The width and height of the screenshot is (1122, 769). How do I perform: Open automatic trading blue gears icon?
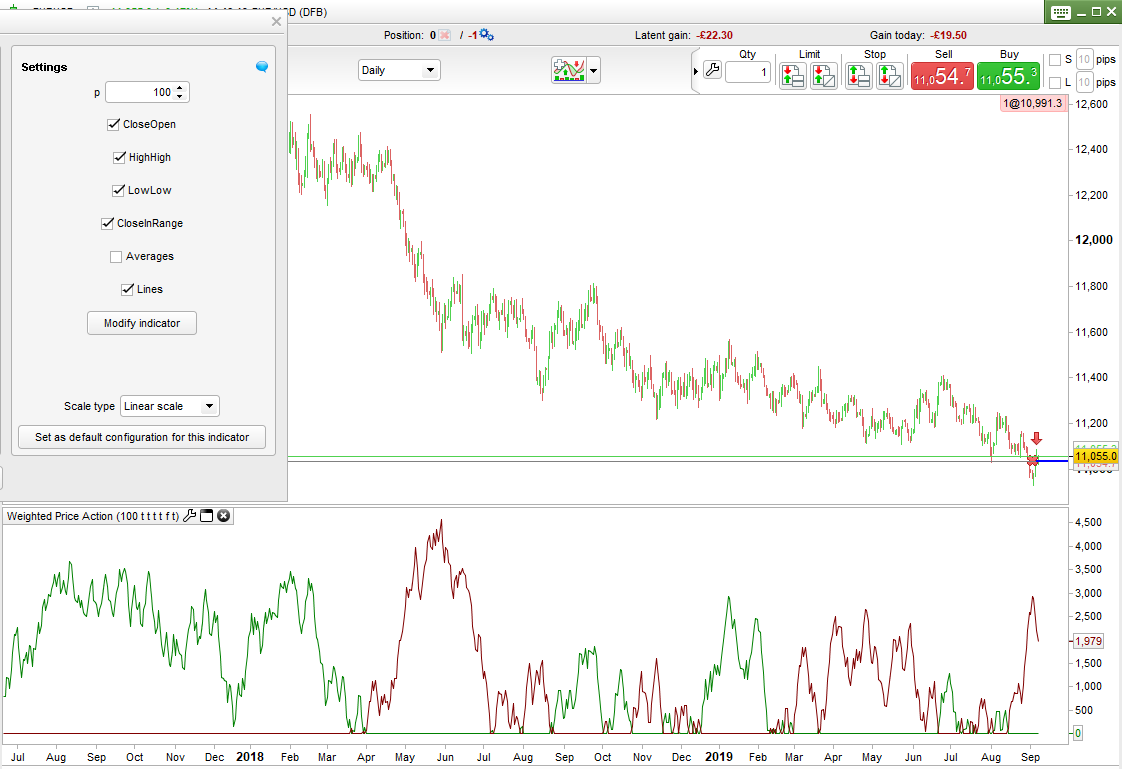486,34
